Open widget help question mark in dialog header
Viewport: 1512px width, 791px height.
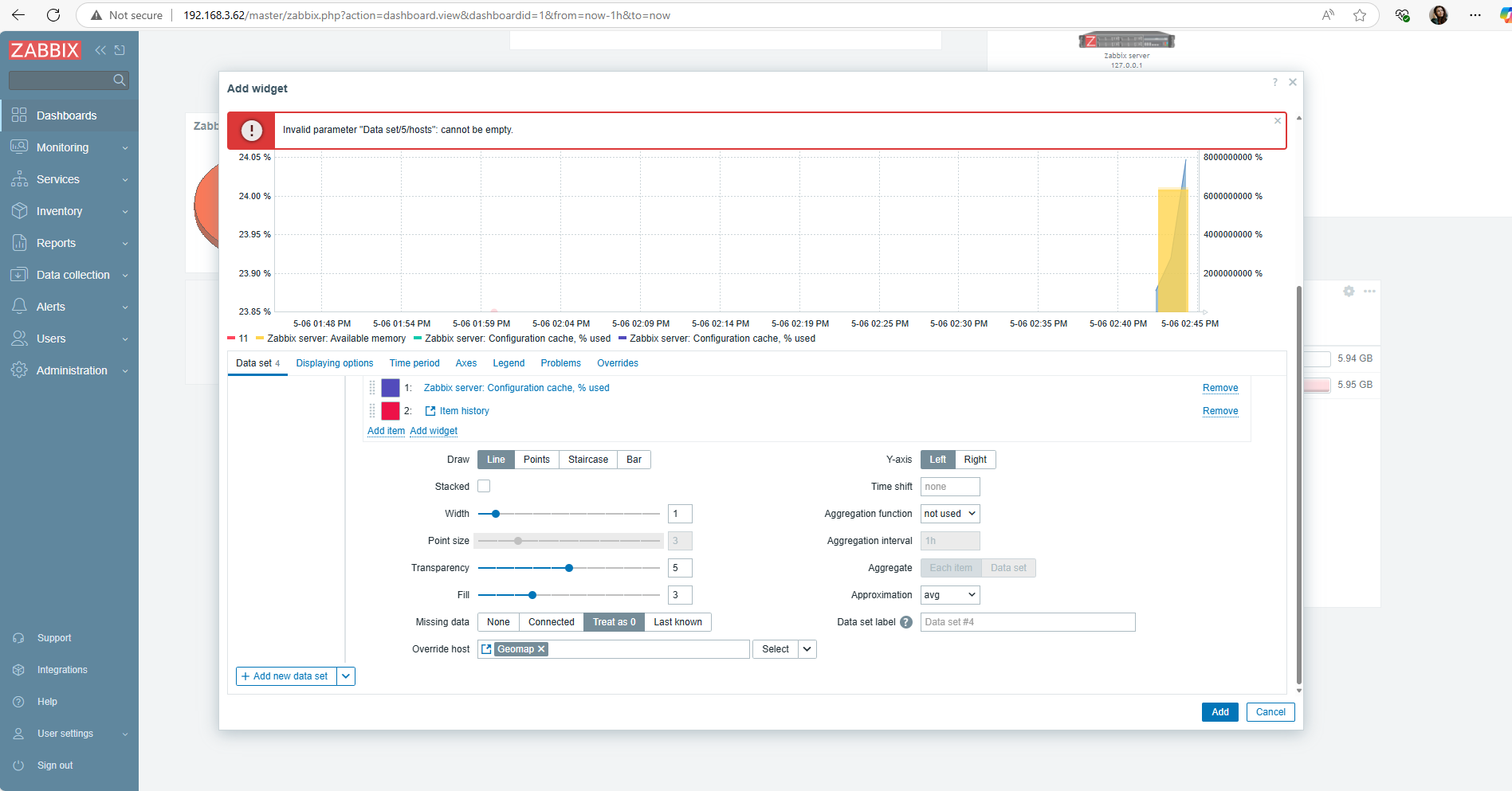point(1274,82)
